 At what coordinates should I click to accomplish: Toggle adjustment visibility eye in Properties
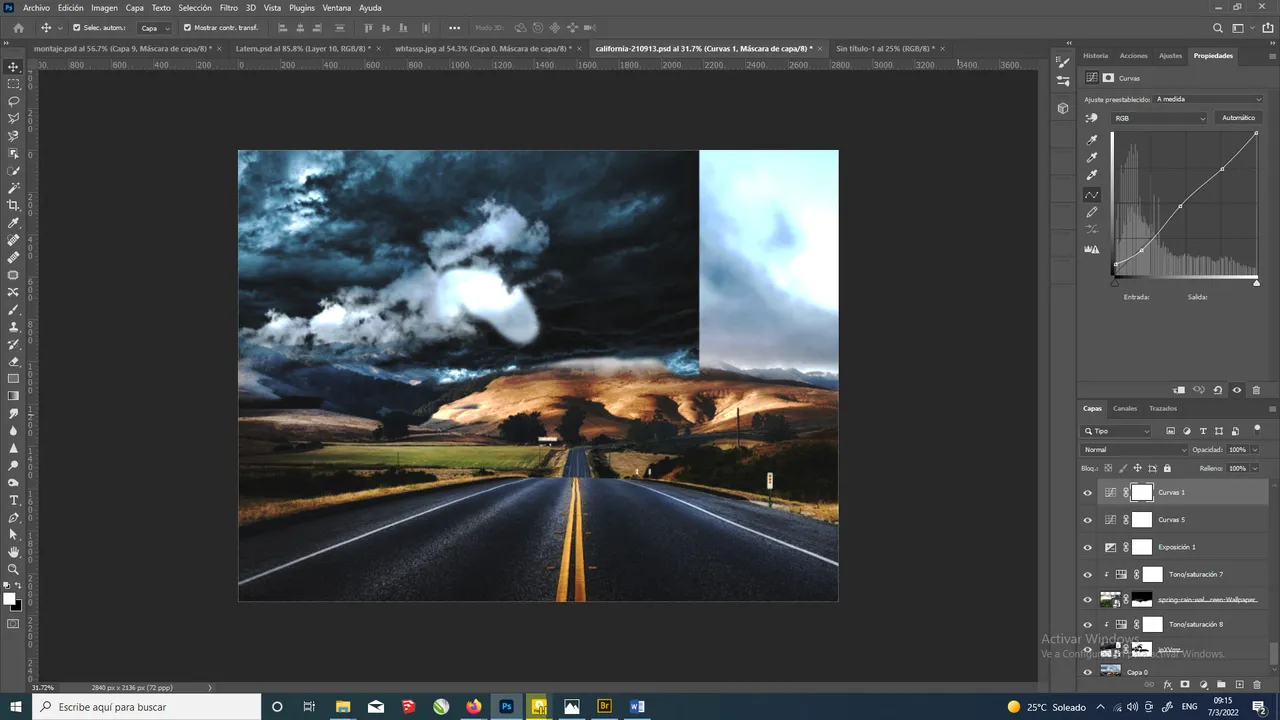pos(1237,390)
